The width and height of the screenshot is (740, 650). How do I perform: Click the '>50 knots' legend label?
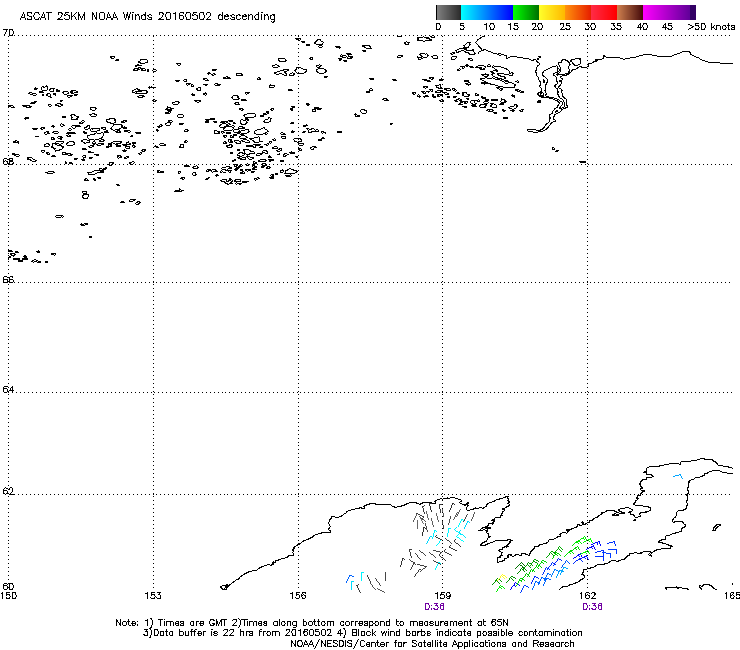tap(711, 27)
